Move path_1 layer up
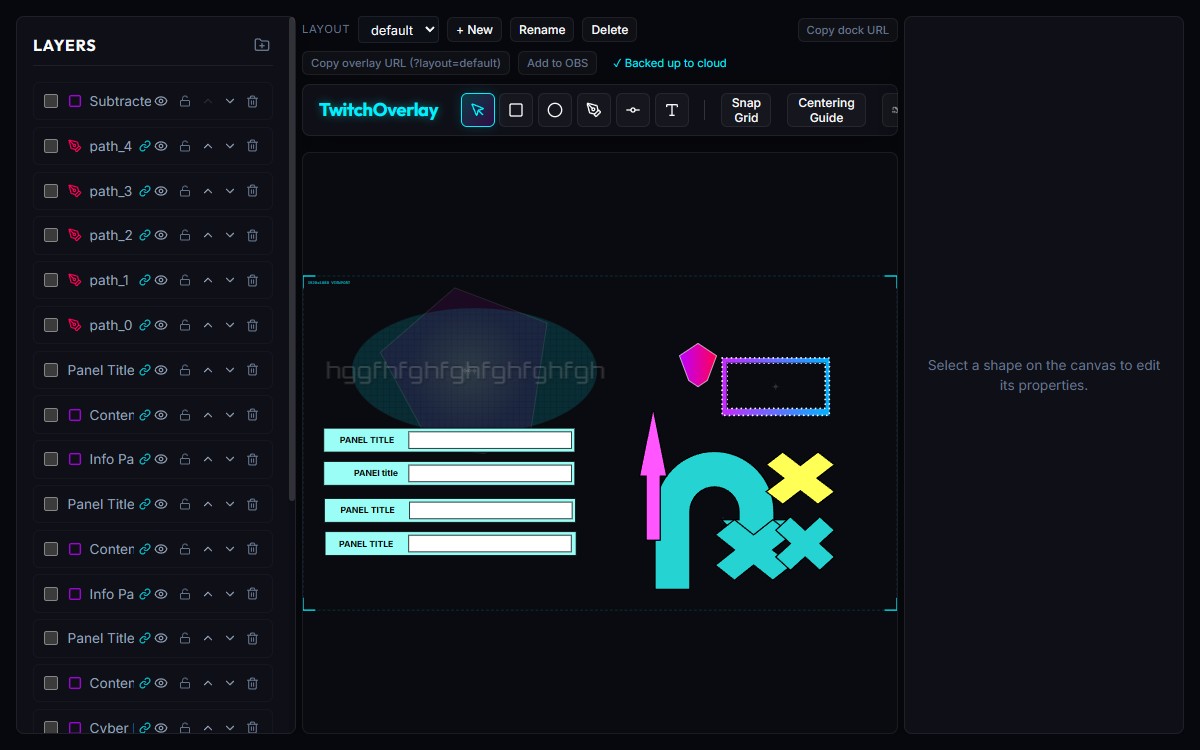1200x750 pixels. (208, 280)
